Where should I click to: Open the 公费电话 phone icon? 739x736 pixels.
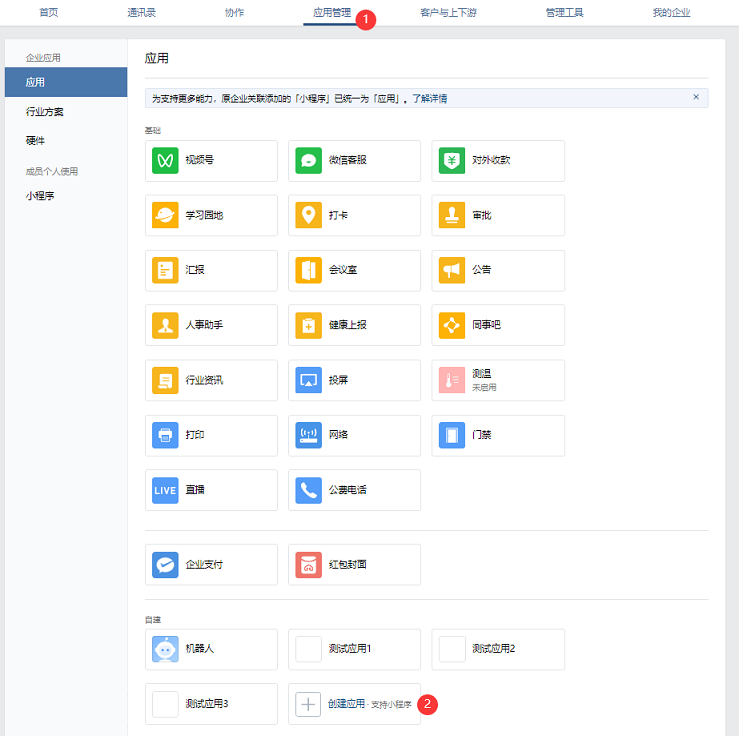click(308, 490)
